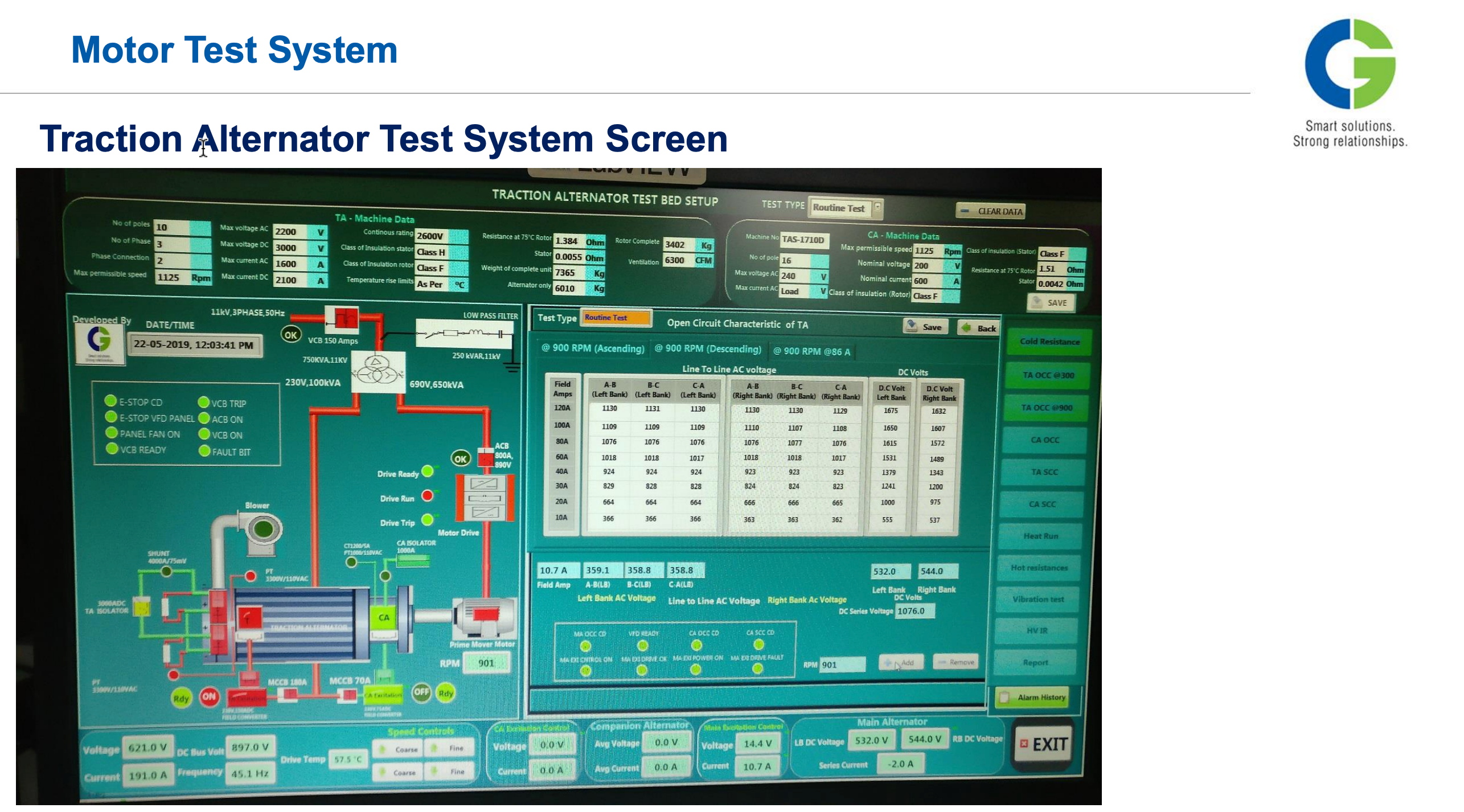Click the dark green OFF round button
The width and height of the screenshot is (1464, 812).
point(421,692)
